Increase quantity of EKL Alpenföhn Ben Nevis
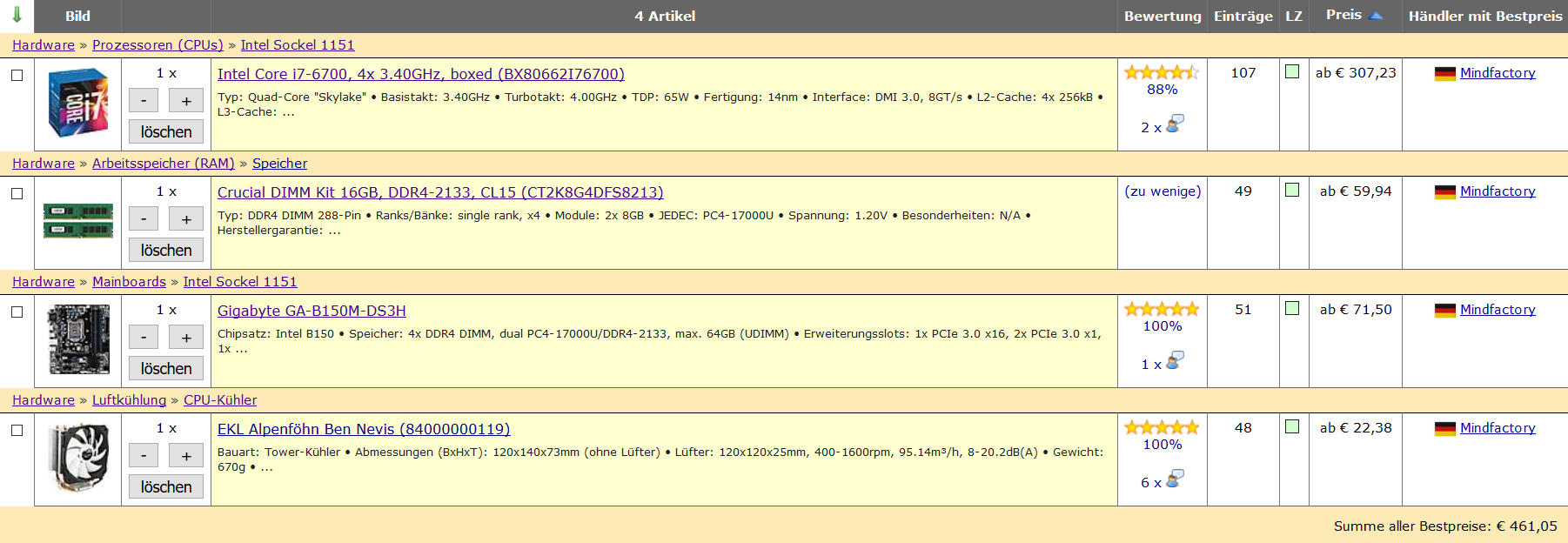Viewport: 1568px width, 543px height. pos(186,456)
